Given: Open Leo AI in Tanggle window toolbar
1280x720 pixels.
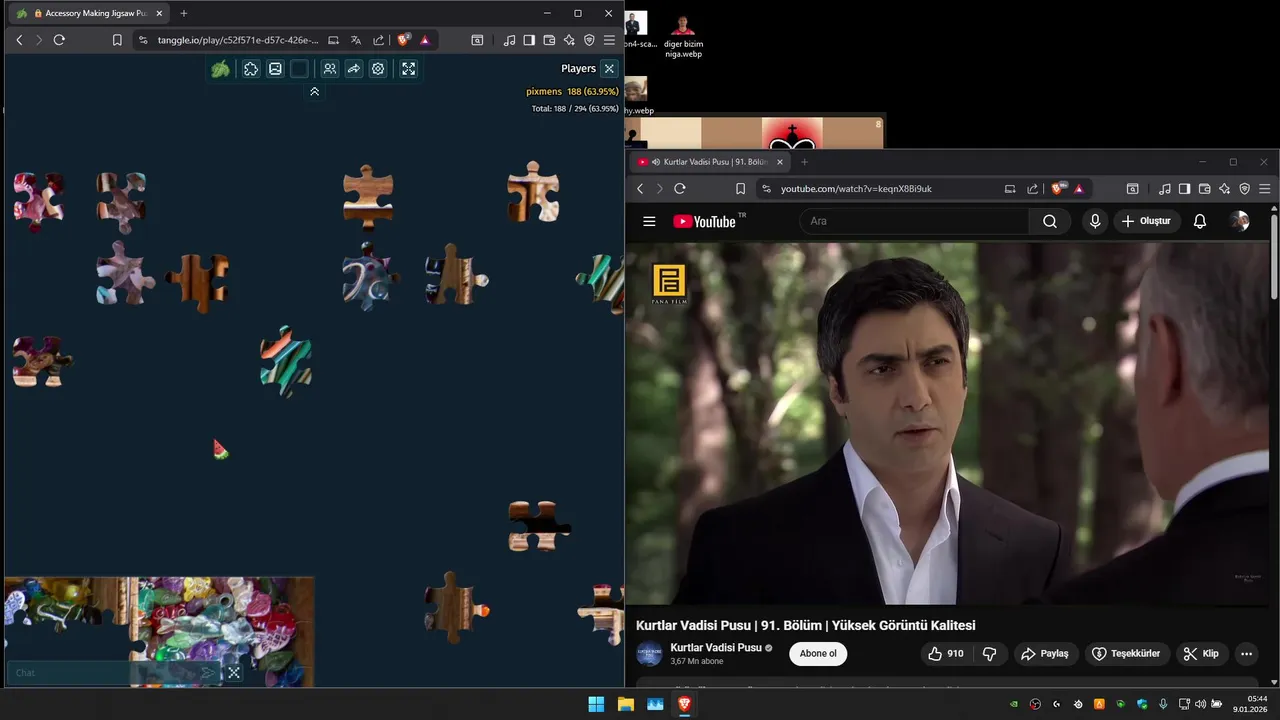Looking at the screenshot, I should [569, 40].
